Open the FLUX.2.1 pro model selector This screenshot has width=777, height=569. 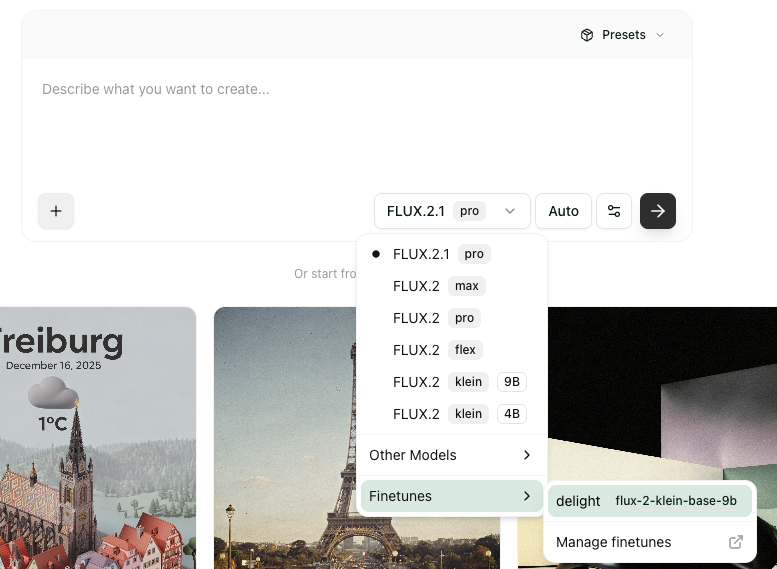(x=452, y=211)
